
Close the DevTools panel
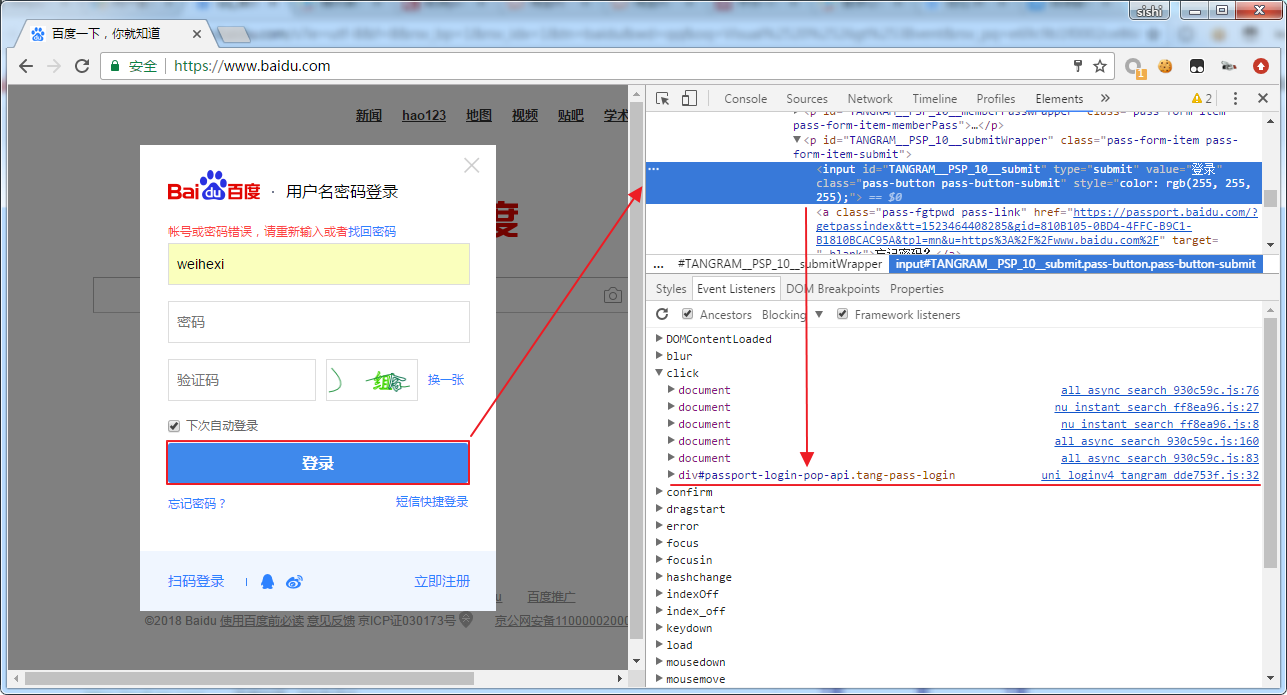[x=1263, y=98]
